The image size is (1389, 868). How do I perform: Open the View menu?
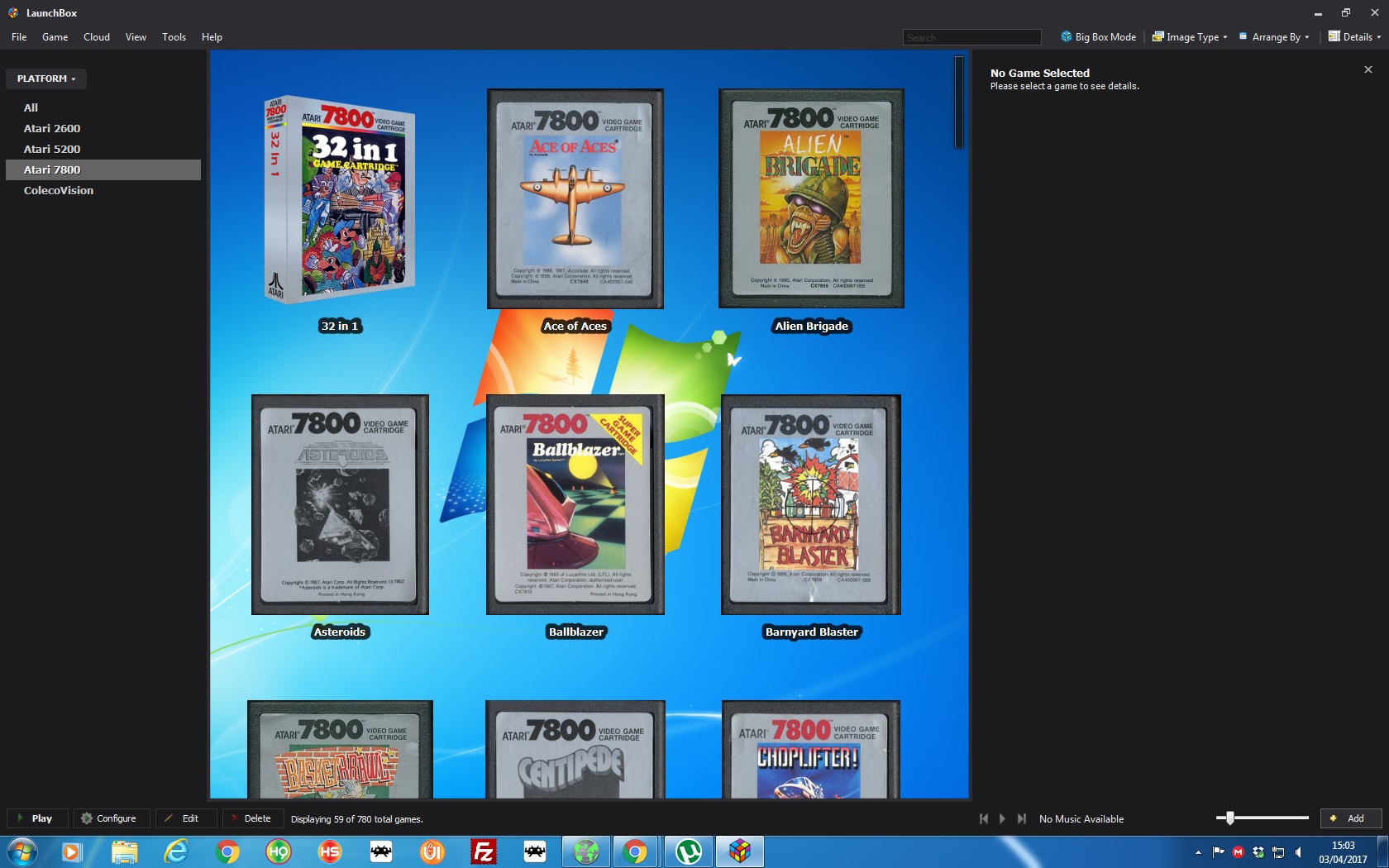(x=136, y=37)
